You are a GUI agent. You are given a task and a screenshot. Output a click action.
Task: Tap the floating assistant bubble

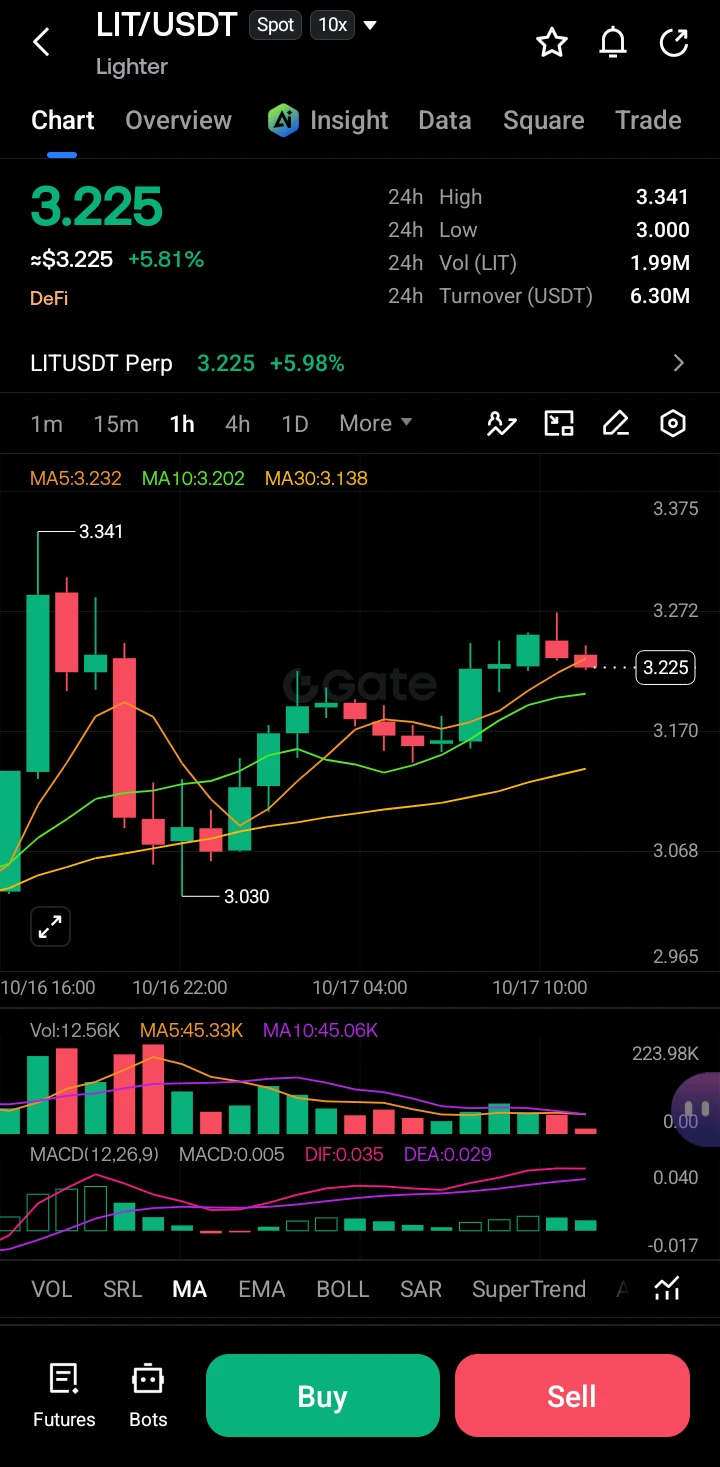click(696, 1109)
